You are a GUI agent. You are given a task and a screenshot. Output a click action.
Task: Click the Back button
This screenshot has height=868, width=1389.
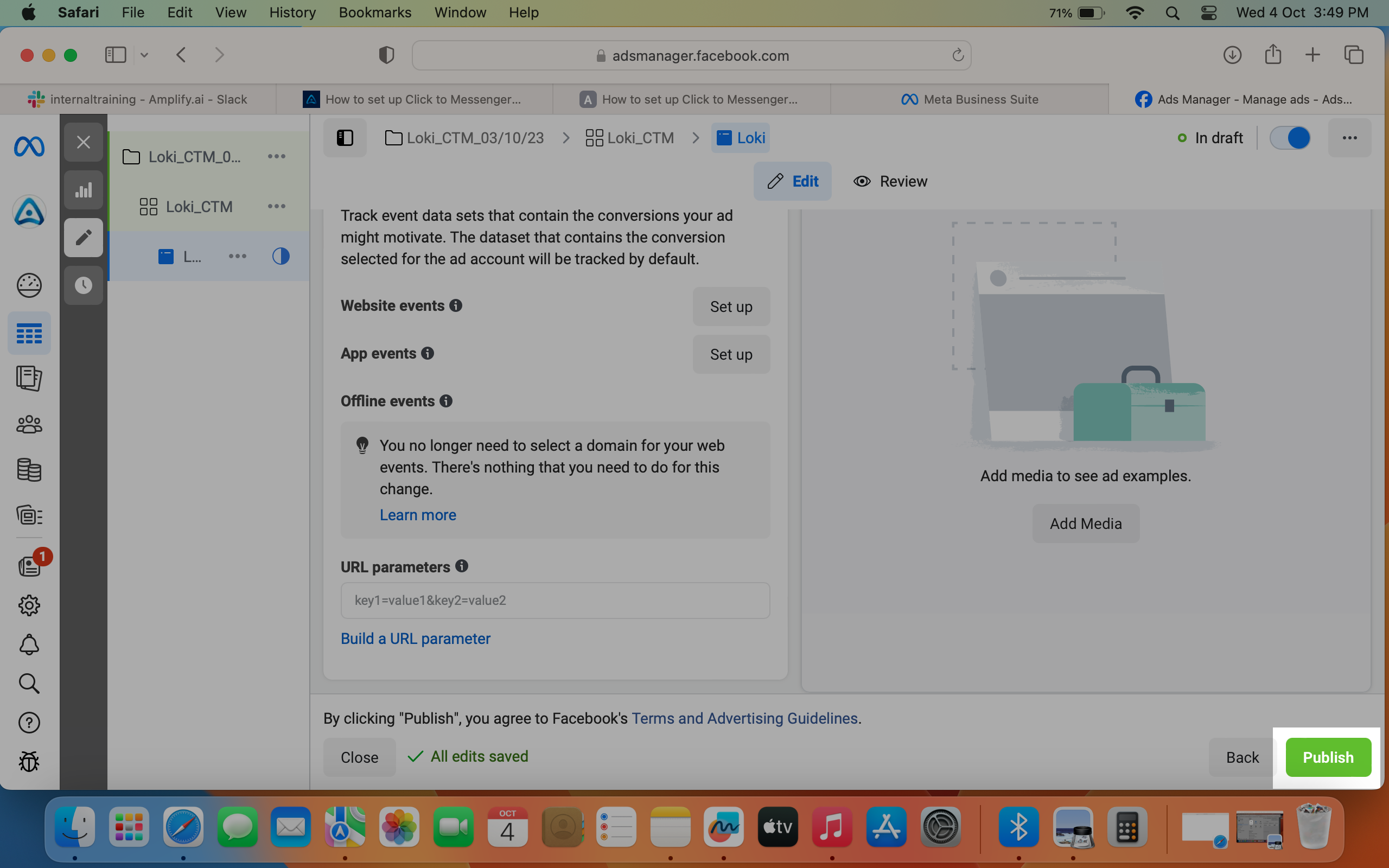point(1242,757)
